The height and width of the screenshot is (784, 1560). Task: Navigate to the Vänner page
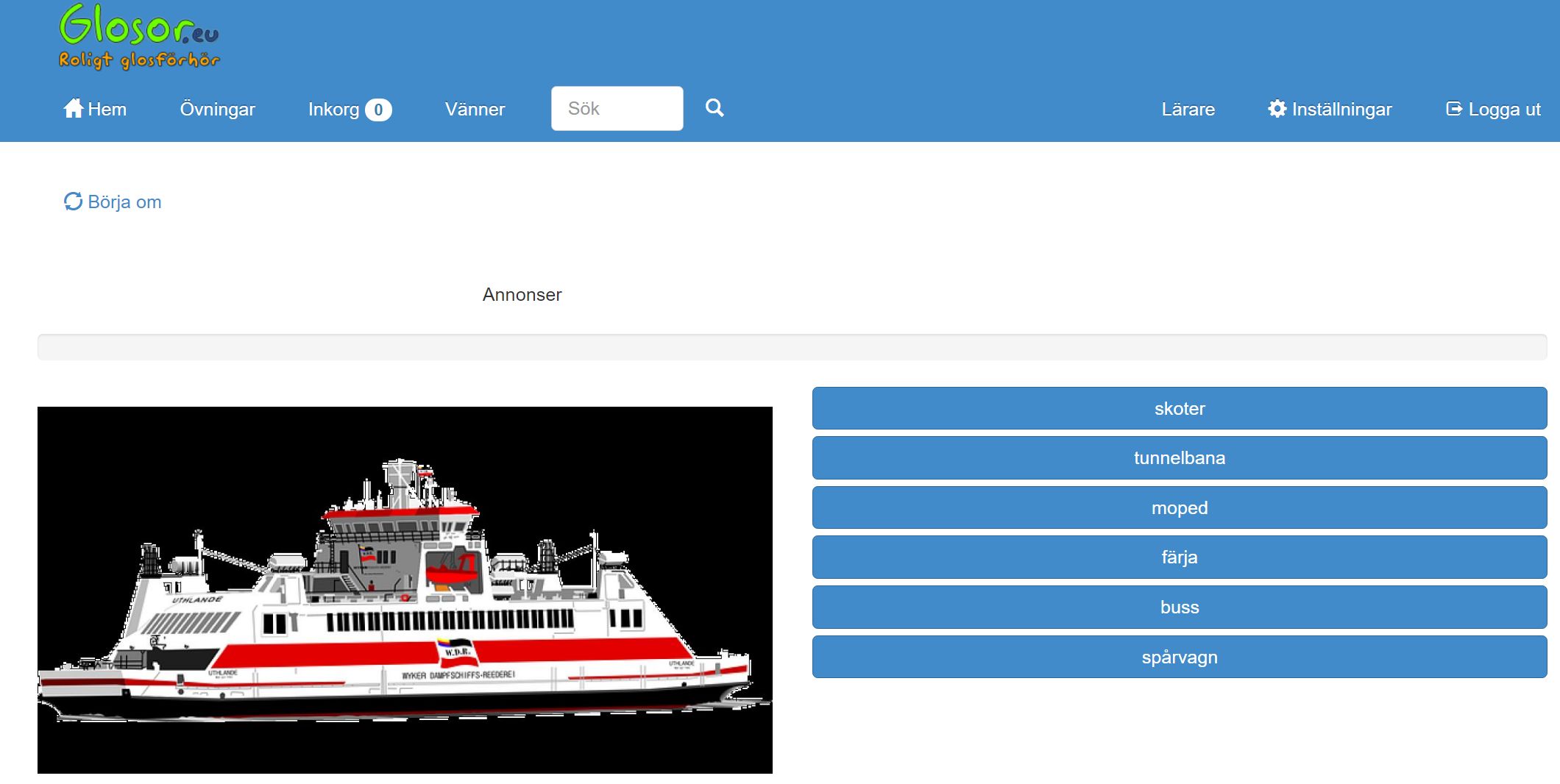click(x=475, y=110)
